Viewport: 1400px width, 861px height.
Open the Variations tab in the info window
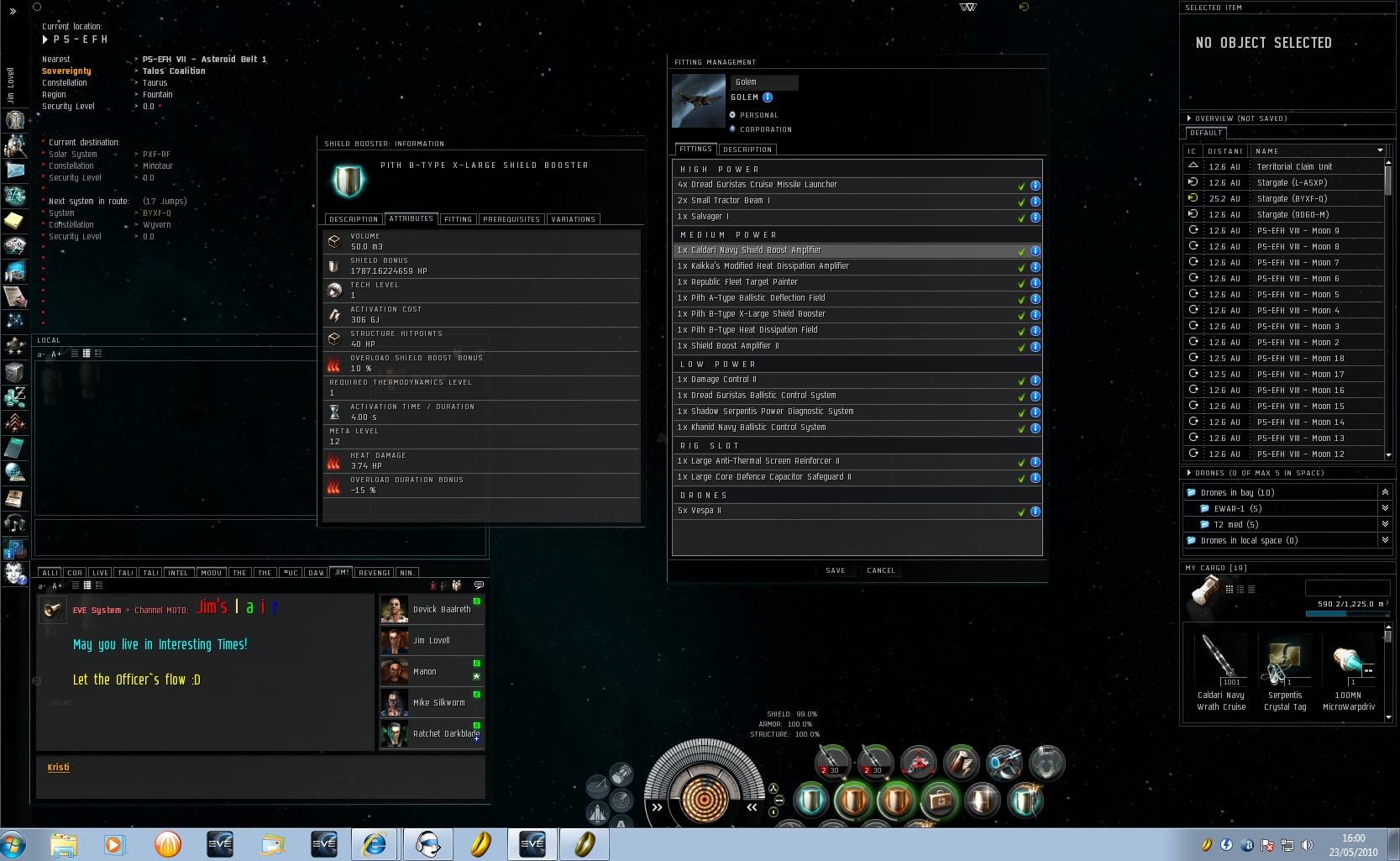574,219
